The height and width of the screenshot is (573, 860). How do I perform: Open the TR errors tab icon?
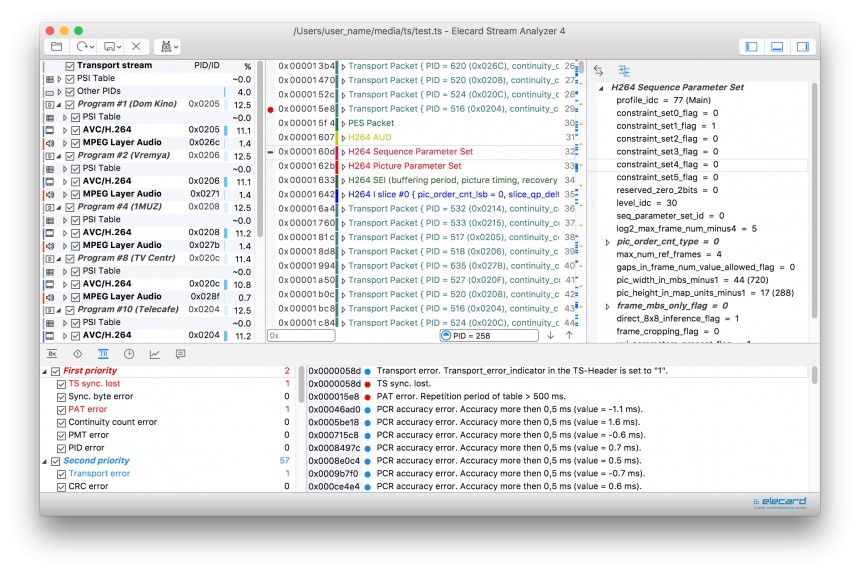pyautogui.click(x=103, y=354)
